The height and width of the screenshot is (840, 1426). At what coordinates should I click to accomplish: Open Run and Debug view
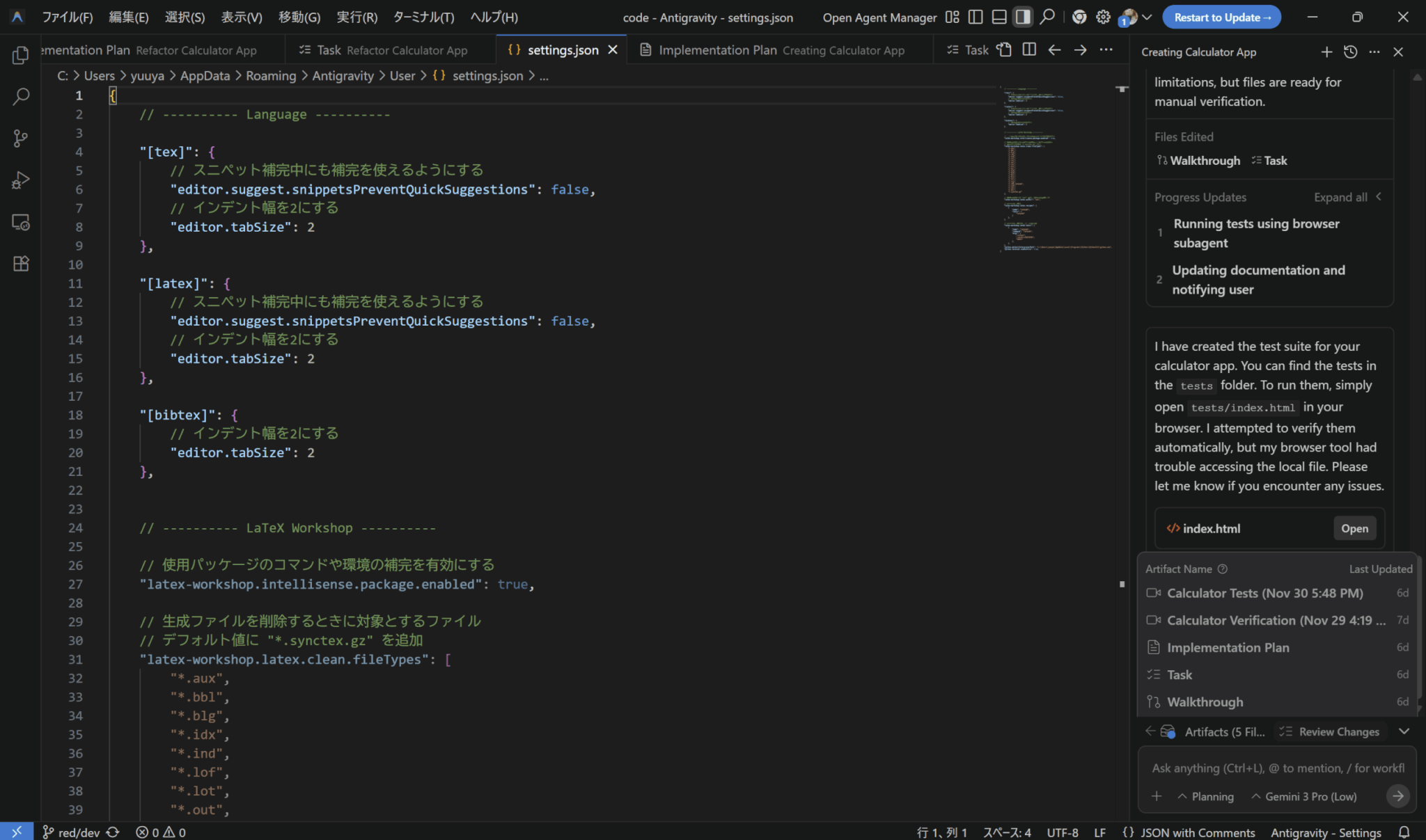pyautogui.click(x=21, y=180)
